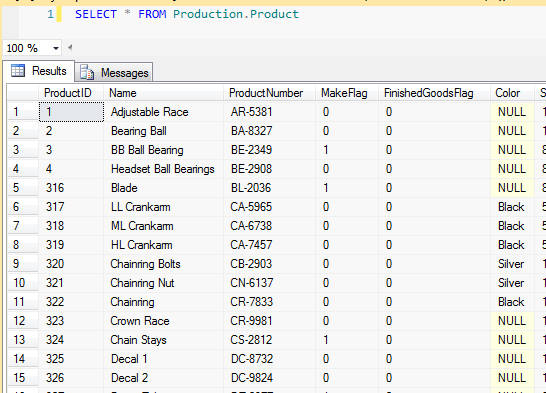Viewport: 546px width, 393px height.
Task: Click the Decal 1 name cell
Action: [x=163, y=359]
